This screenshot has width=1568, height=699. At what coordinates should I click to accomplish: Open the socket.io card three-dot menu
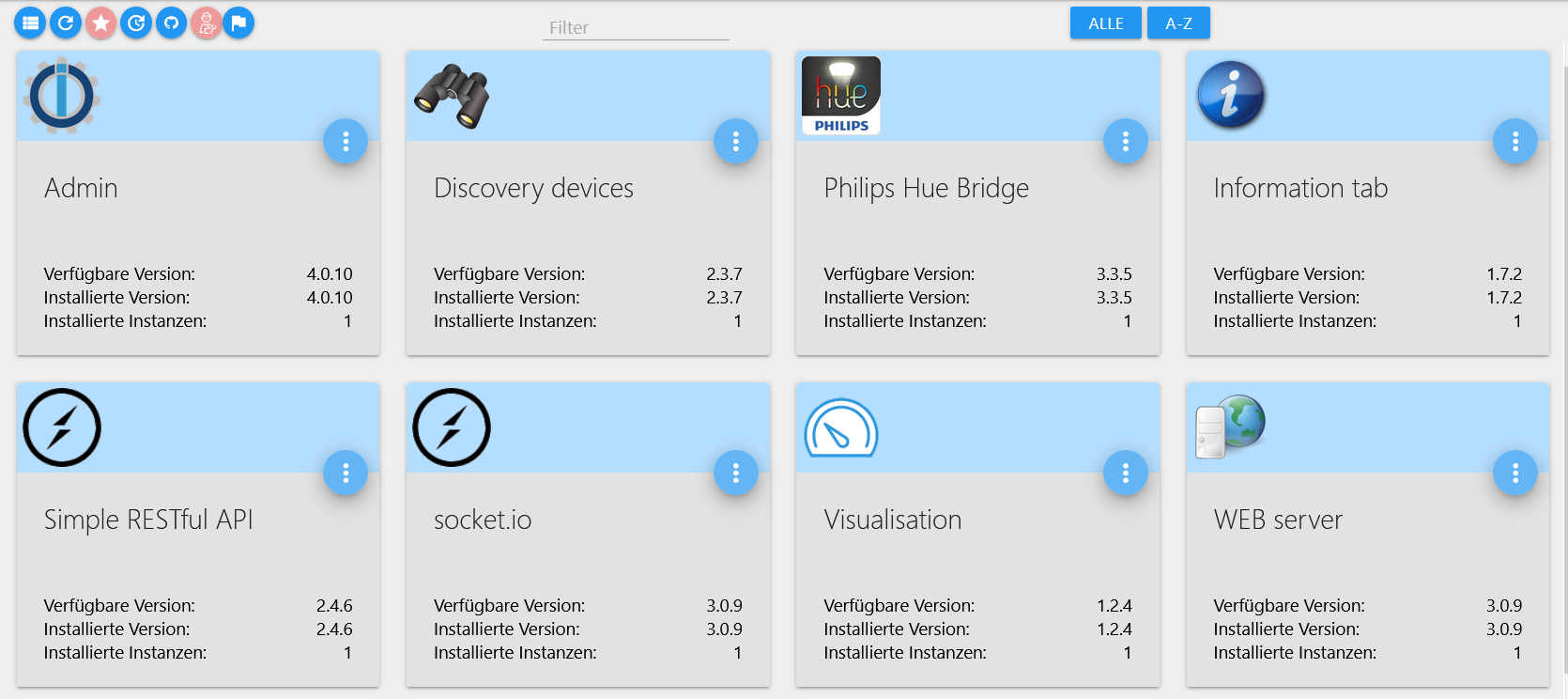[735, 473]
